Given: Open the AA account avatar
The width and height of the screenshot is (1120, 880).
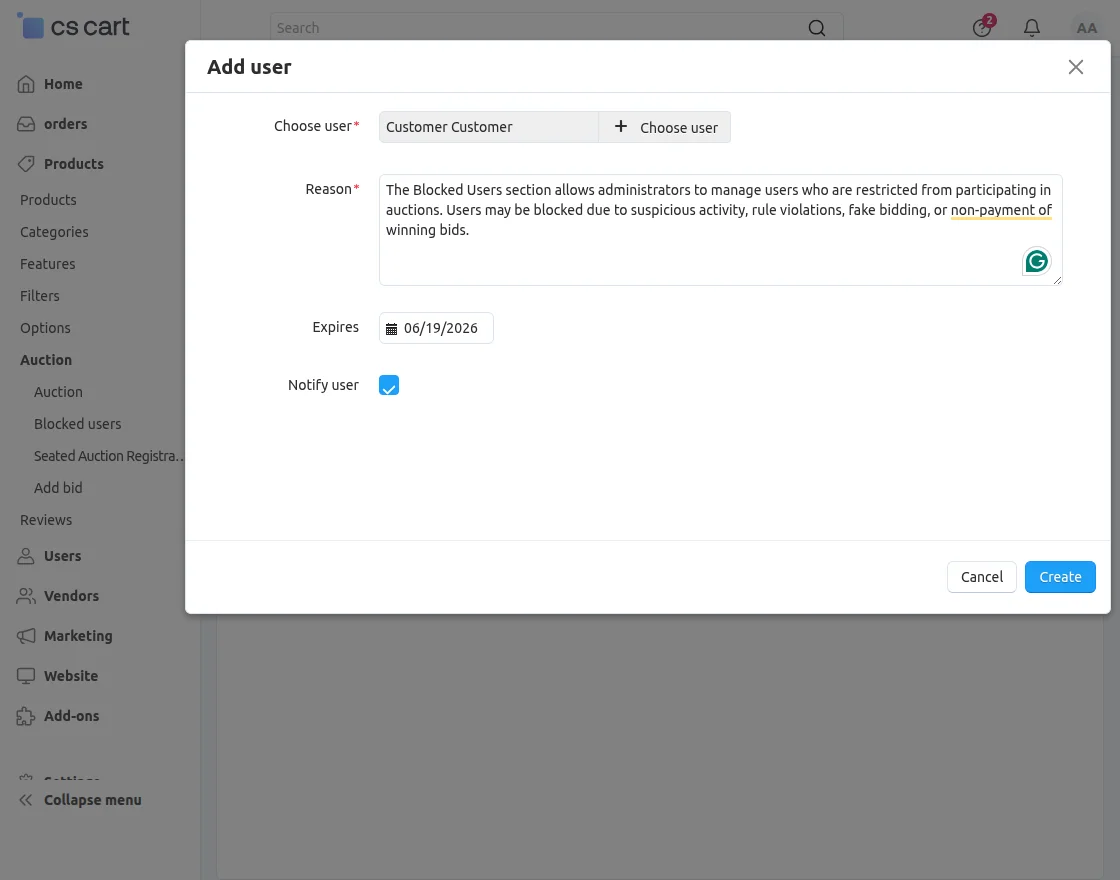Looking at the screenshot, I should [1086, 28].
